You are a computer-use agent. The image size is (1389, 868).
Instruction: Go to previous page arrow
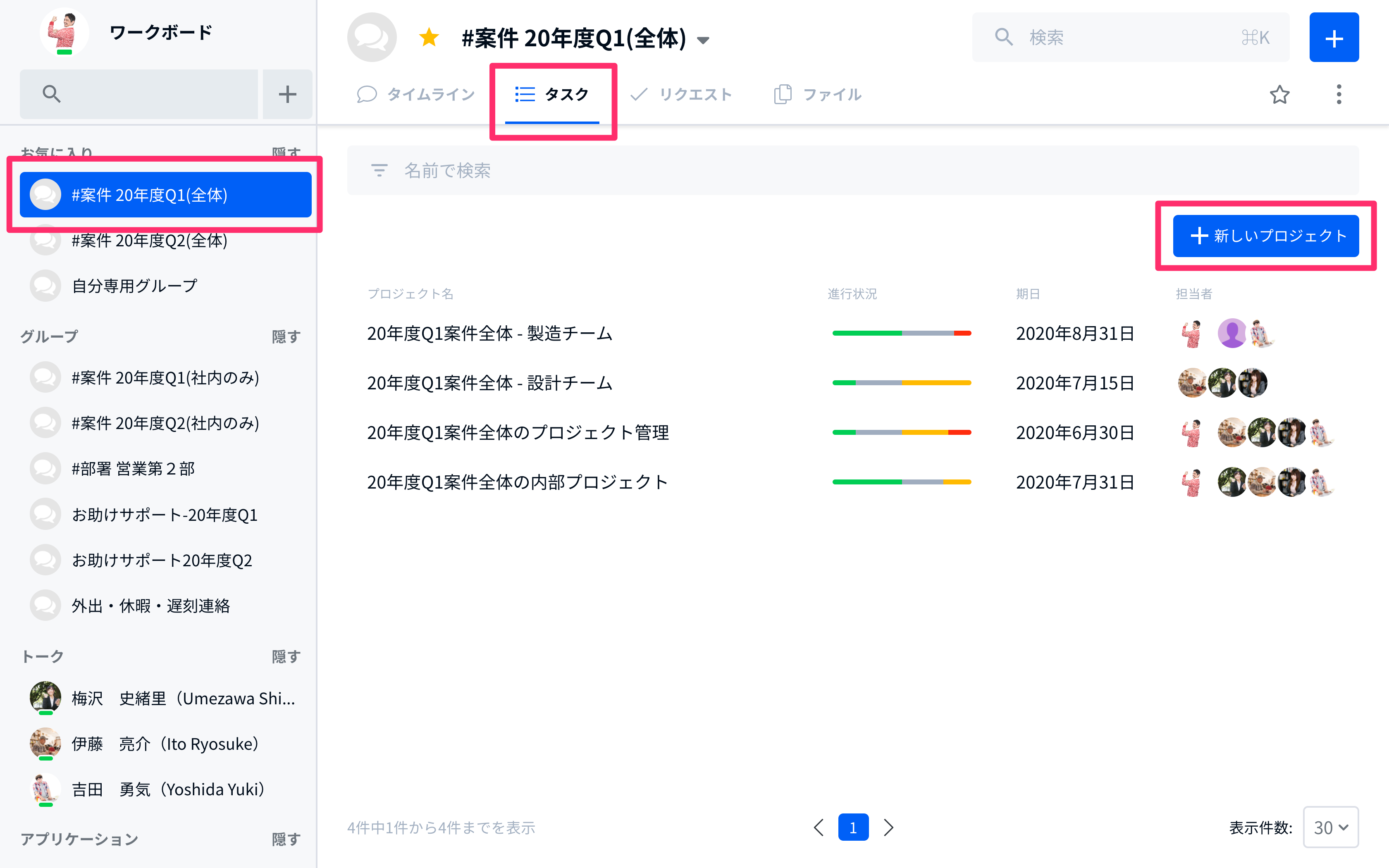pyautogui.click(x=819, y=827)
